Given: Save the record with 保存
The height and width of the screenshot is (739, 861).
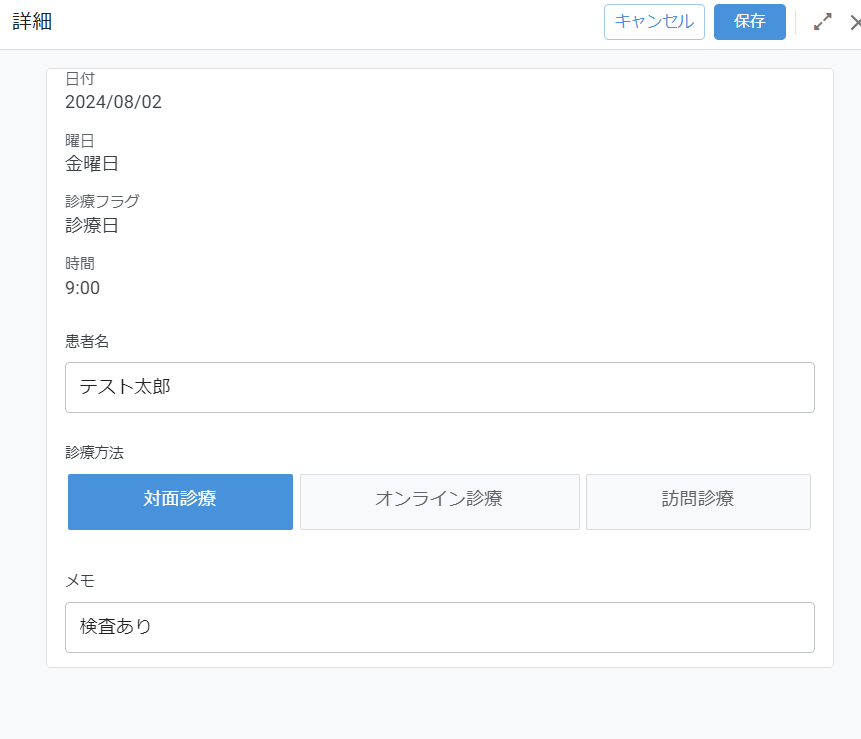Looking at the screenshot, I should pos(750,22).
